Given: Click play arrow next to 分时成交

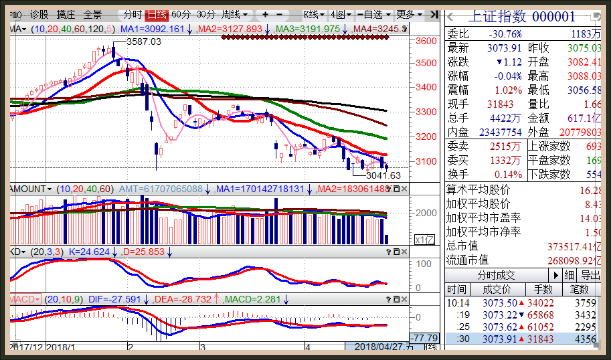Looking at the screenshot, I should [555, 275].
